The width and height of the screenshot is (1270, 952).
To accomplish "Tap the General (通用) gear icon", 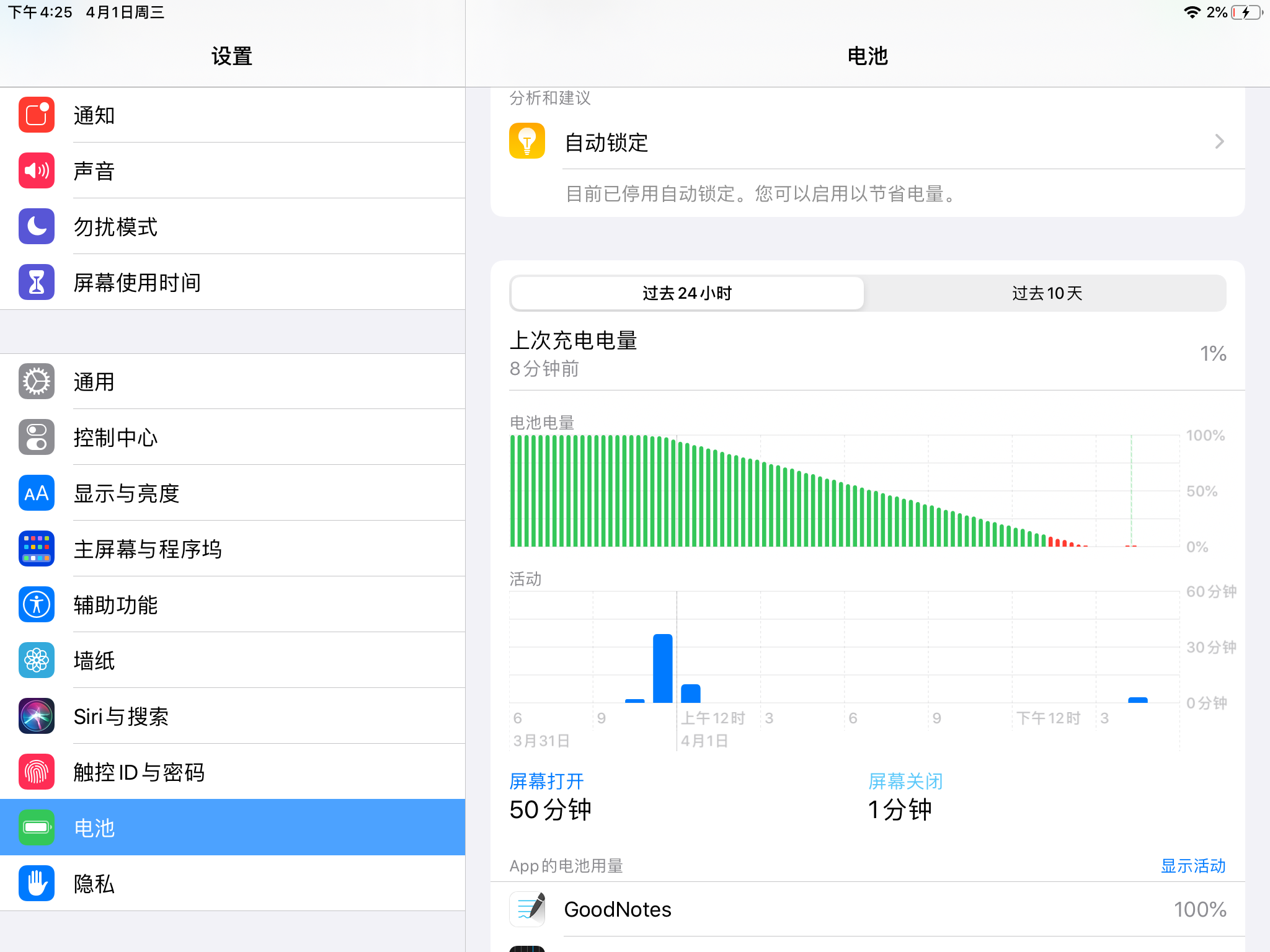I will (x=37, y=381).
